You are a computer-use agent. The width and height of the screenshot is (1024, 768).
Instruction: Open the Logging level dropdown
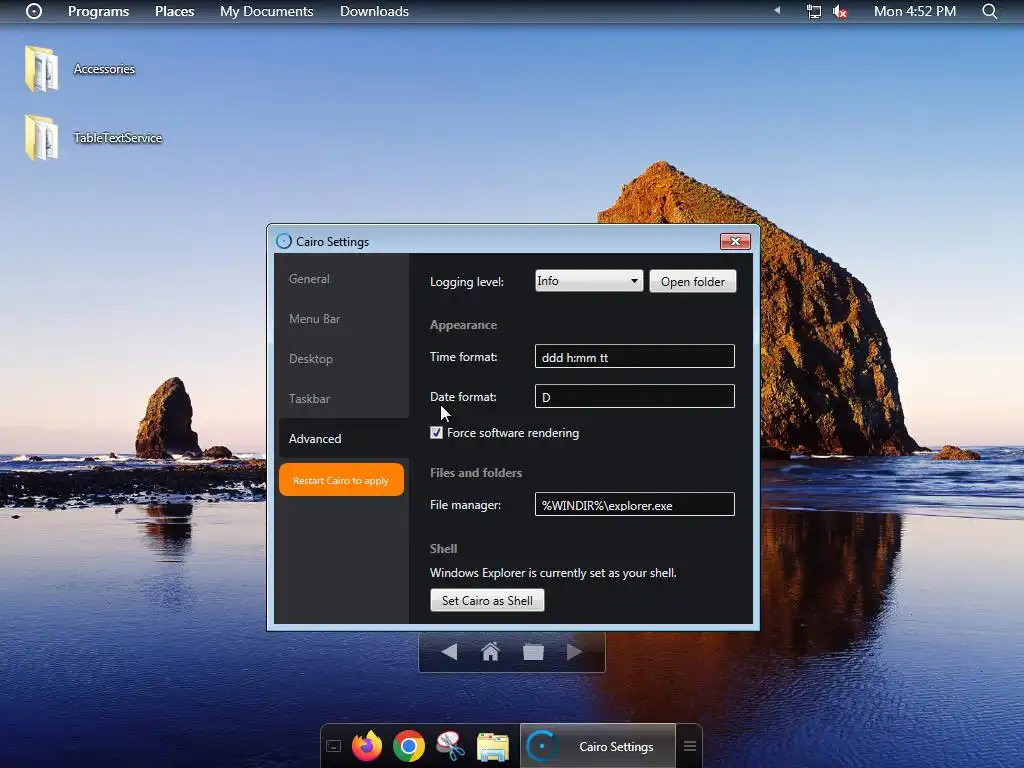coord(588,281)
